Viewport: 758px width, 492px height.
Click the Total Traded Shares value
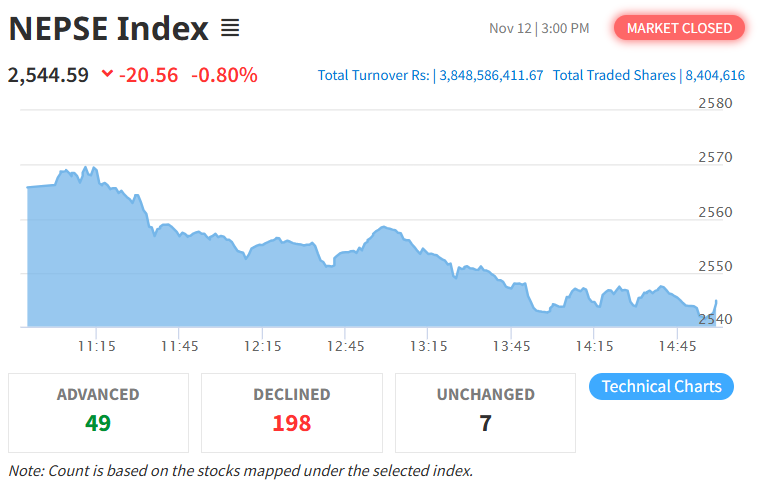(x=714, y=75)
